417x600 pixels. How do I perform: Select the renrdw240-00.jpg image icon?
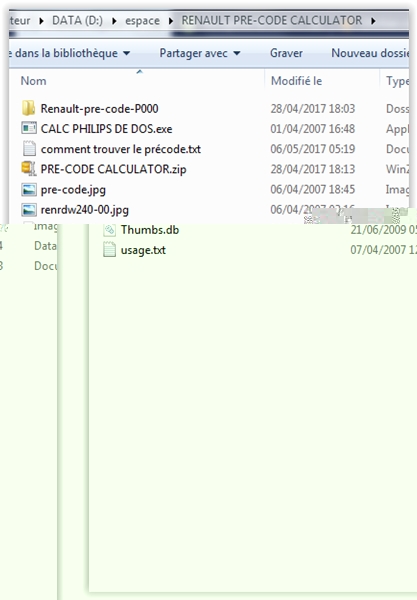click(x=29, y=210)
